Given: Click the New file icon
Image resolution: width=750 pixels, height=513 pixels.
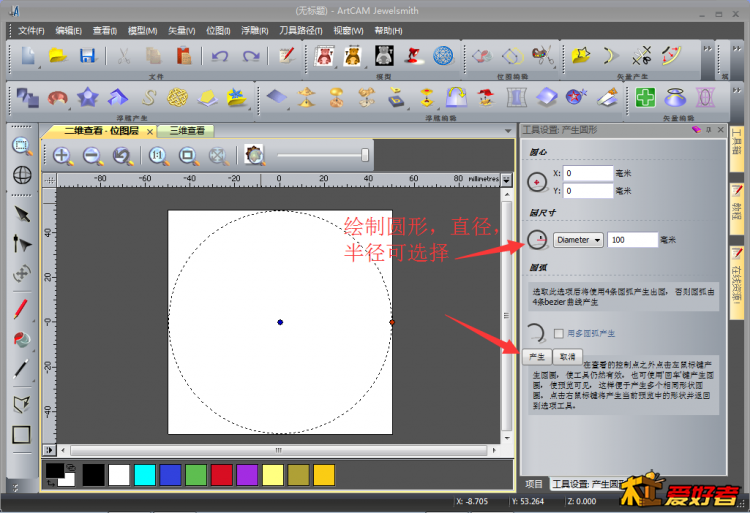Looking at the screenshot, I should [28, 56].
